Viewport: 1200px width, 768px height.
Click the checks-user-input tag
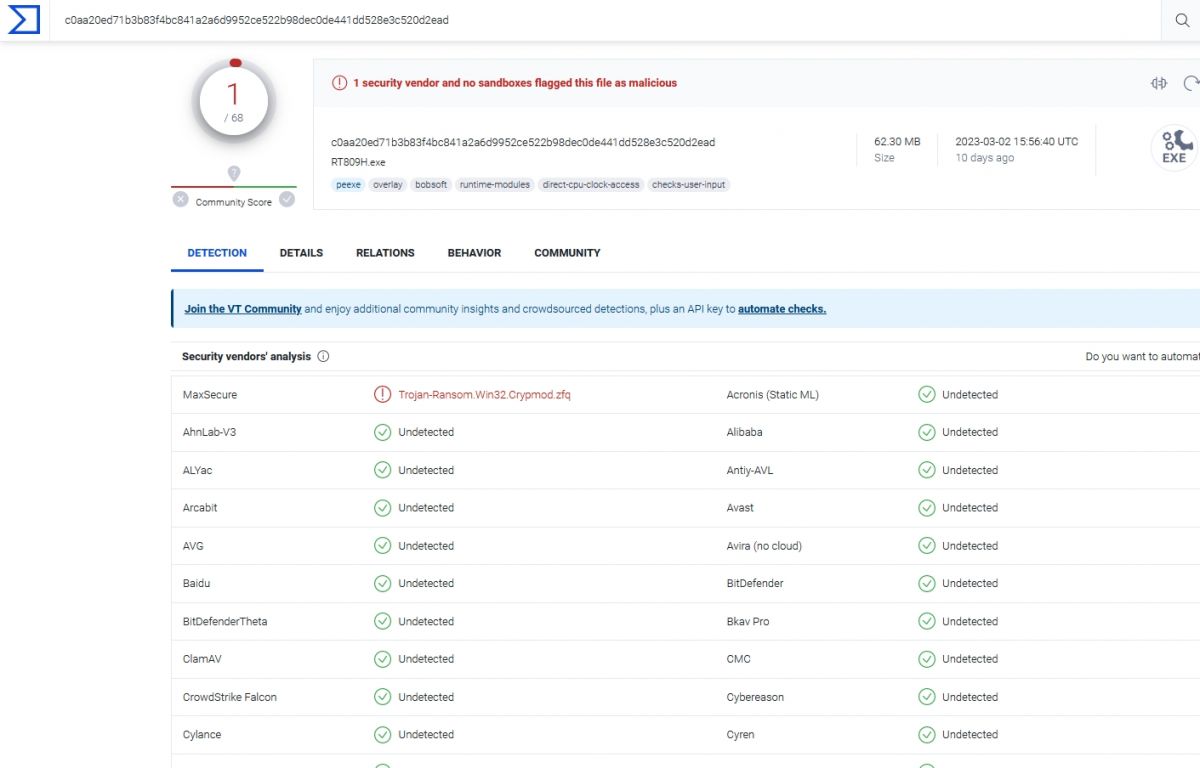tap(689, 184)
